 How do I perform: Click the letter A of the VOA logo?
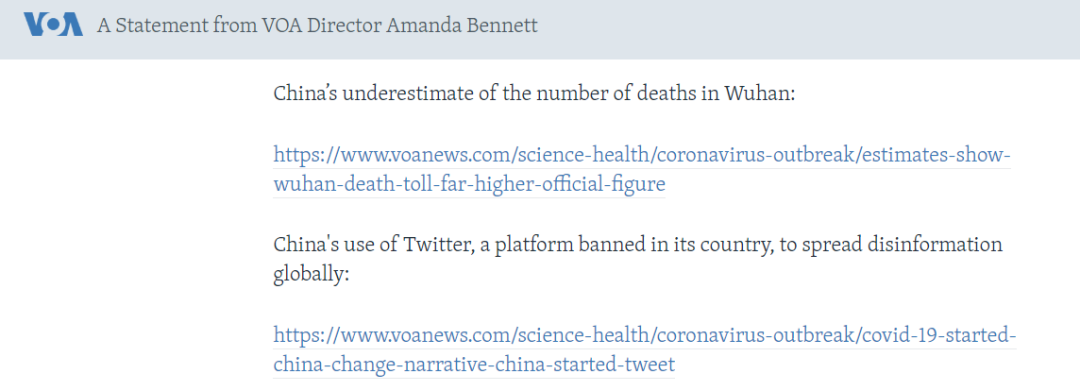coord(72,25)
